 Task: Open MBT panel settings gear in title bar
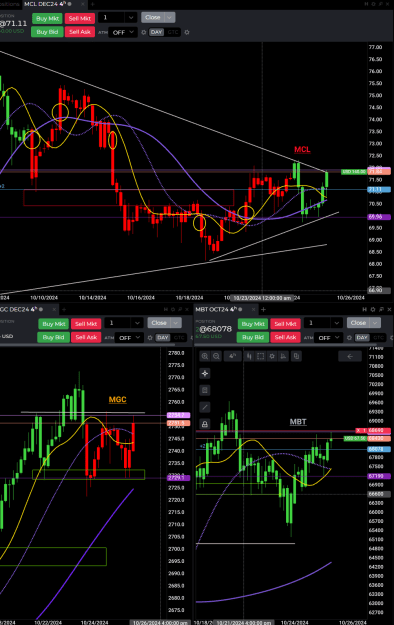click(x=373, y=309)
